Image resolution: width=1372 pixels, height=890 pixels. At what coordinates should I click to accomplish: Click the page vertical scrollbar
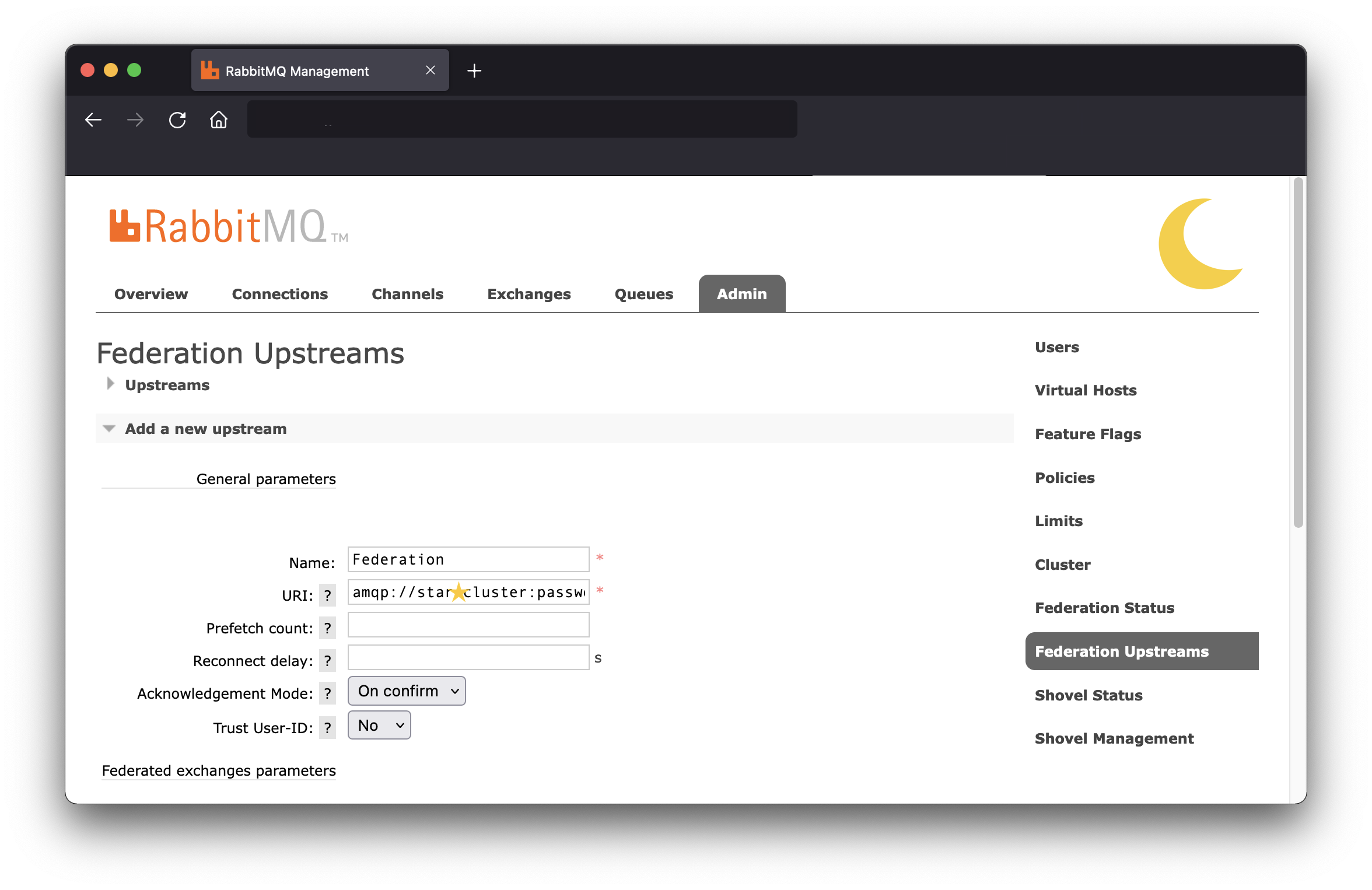(1298, 353)
